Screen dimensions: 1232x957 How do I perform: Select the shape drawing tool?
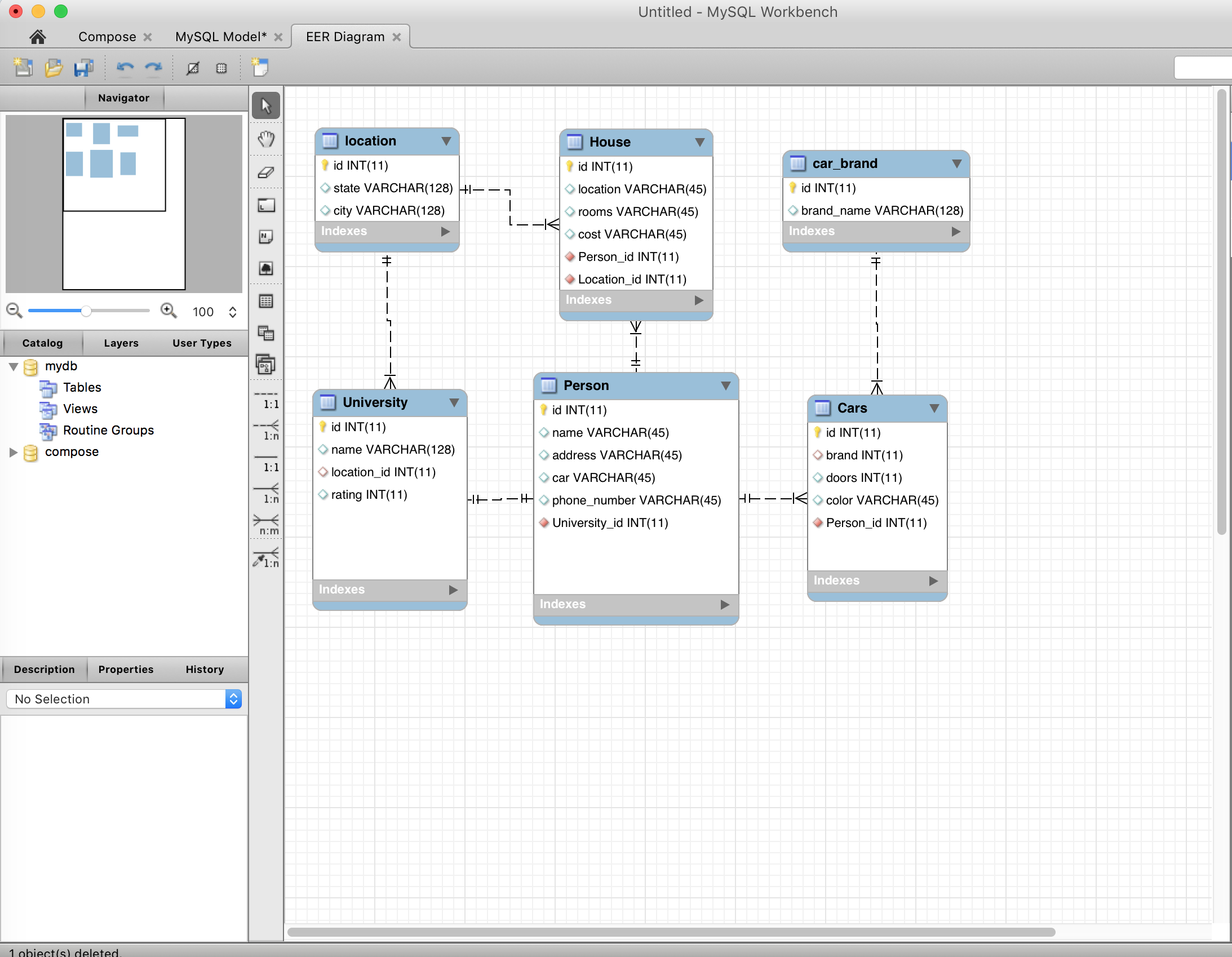267,206
